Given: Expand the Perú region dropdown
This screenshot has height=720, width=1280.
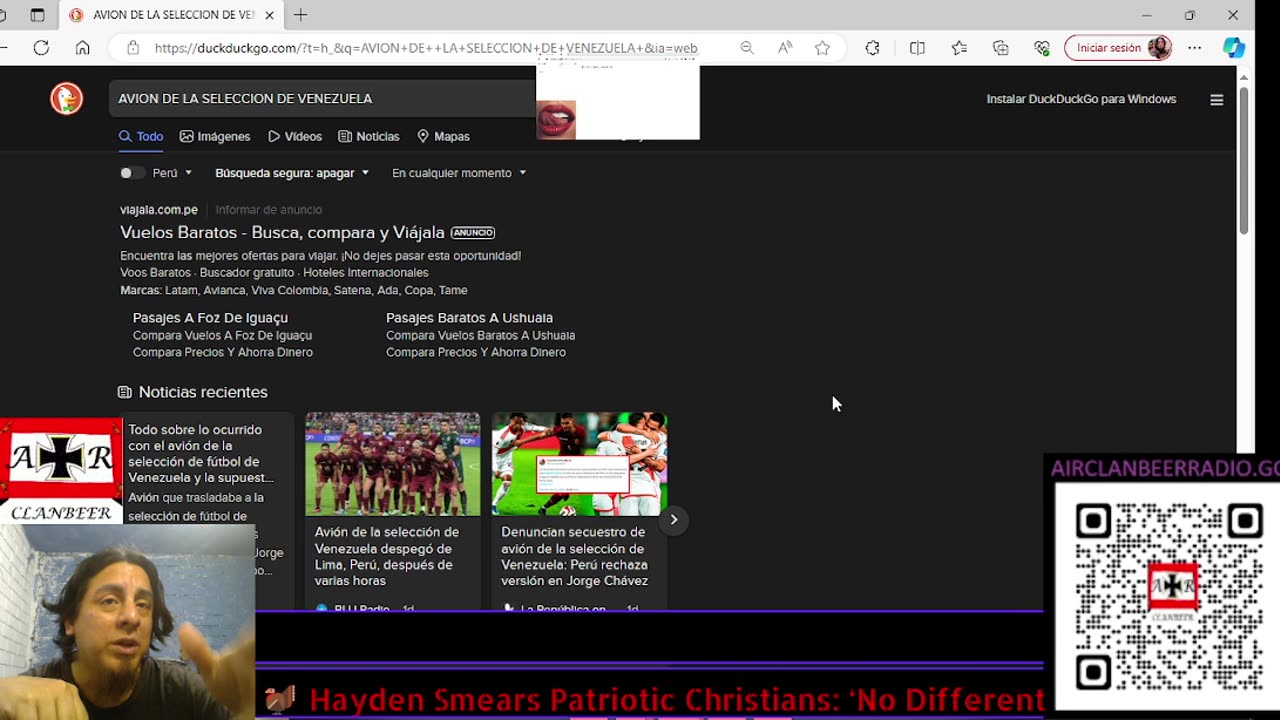Looking at the screenshot, I should [x=172, y=173].
